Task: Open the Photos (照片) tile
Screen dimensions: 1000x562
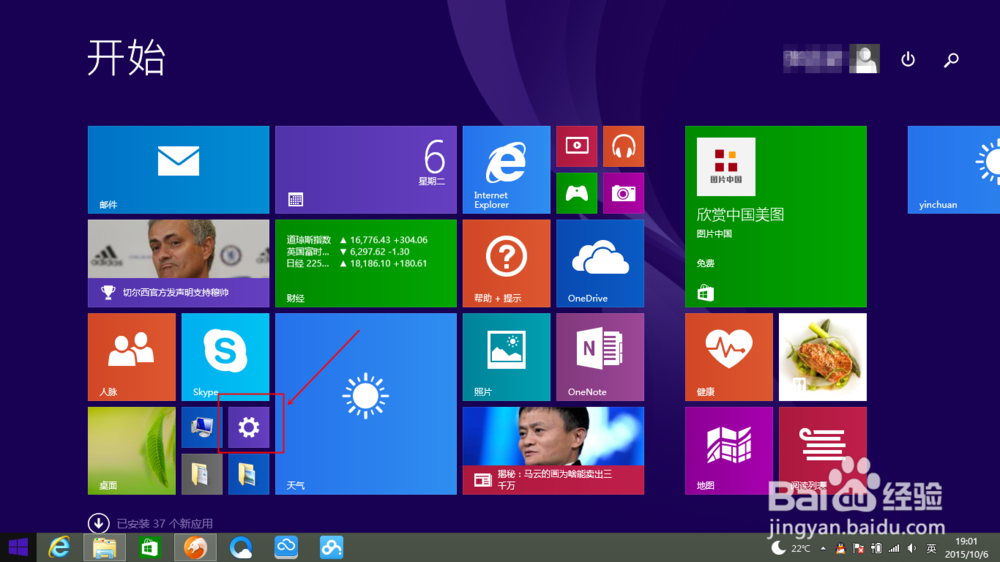Action: [x=506, y=357]
